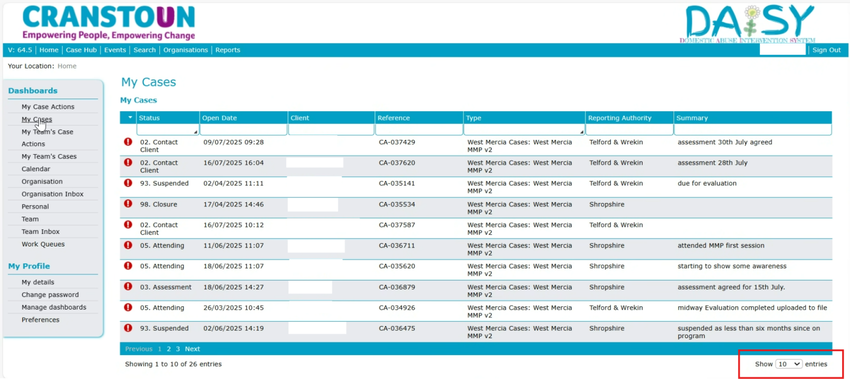
Task: Click the Home breadcrumb in Your Location
Action: click(x=67, y=66)
